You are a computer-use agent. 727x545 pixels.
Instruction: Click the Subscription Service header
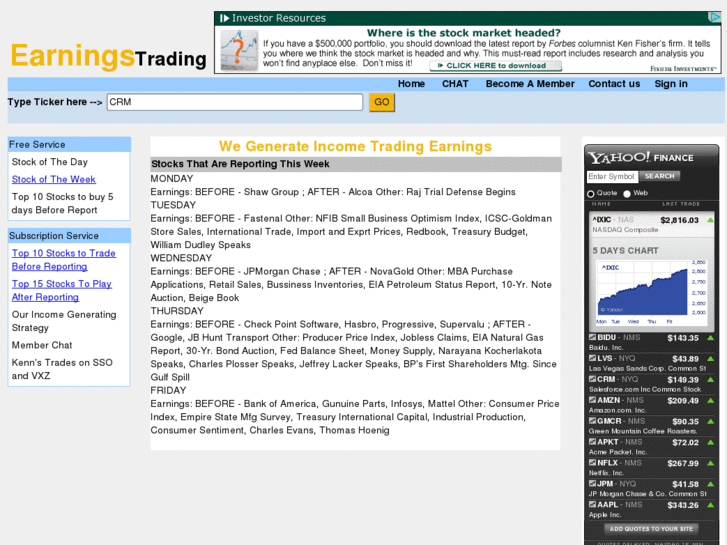(x=69, y=236)
